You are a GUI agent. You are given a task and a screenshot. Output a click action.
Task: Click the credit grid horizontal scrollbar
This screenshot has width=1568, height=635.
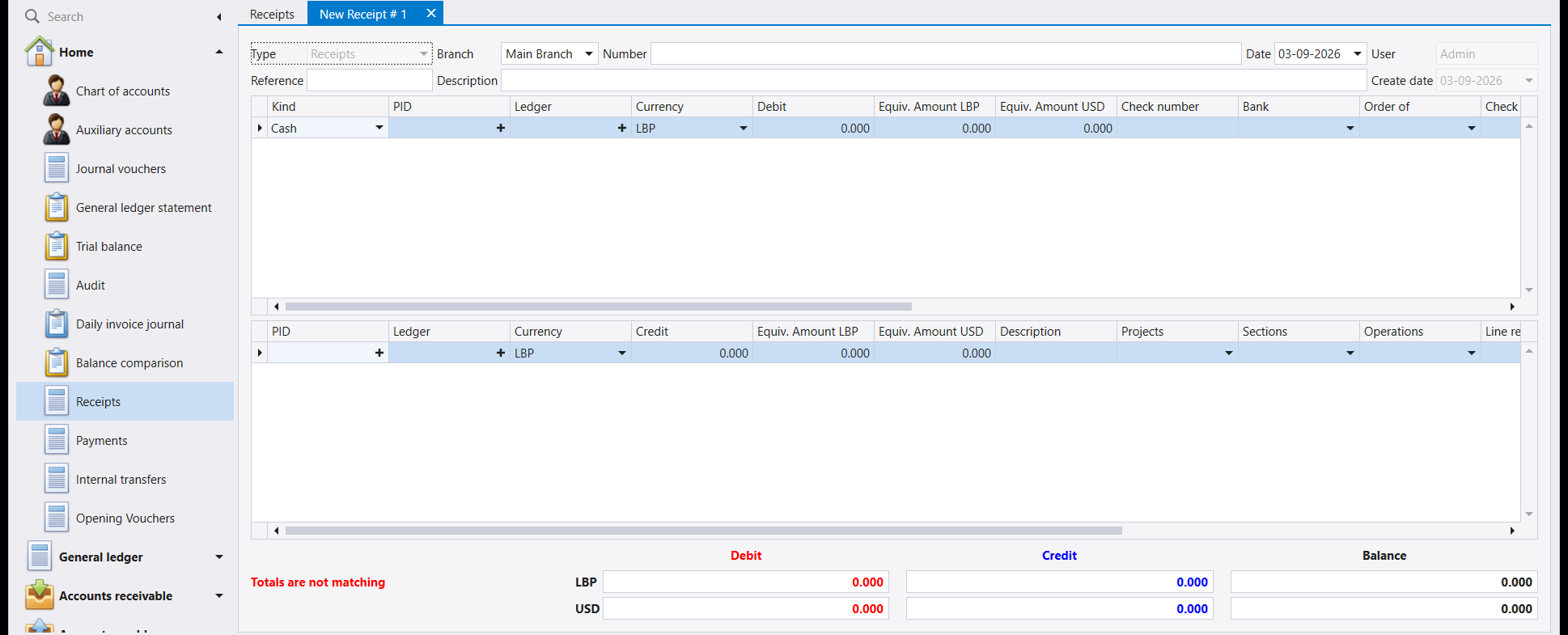(704, 531)
